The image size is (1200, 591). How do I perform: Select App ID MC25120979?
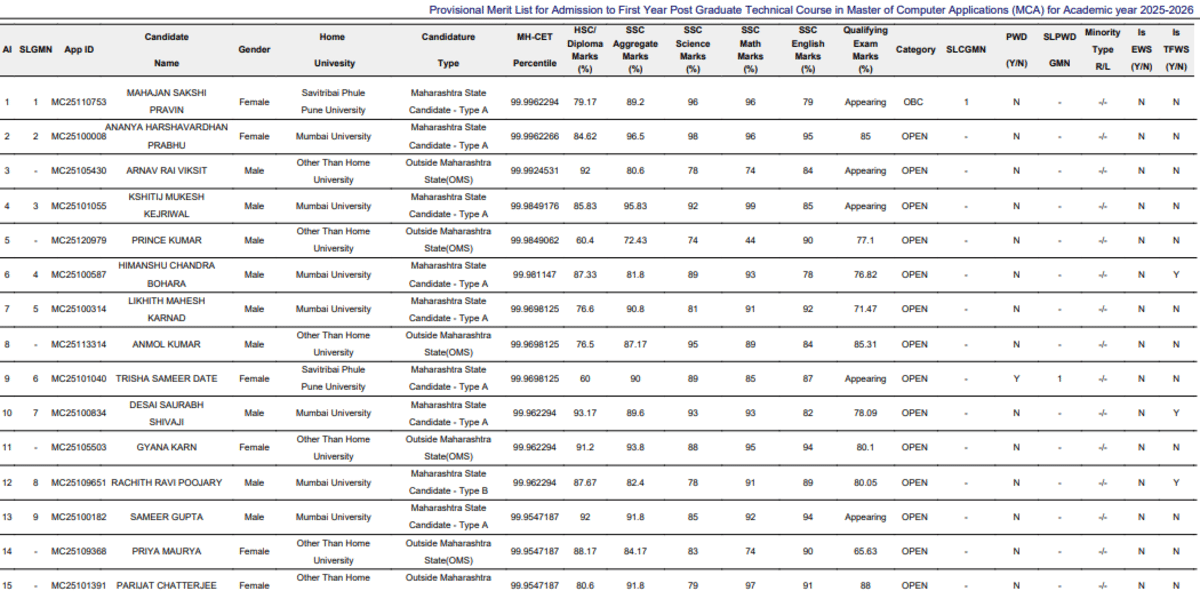point(79,240)
